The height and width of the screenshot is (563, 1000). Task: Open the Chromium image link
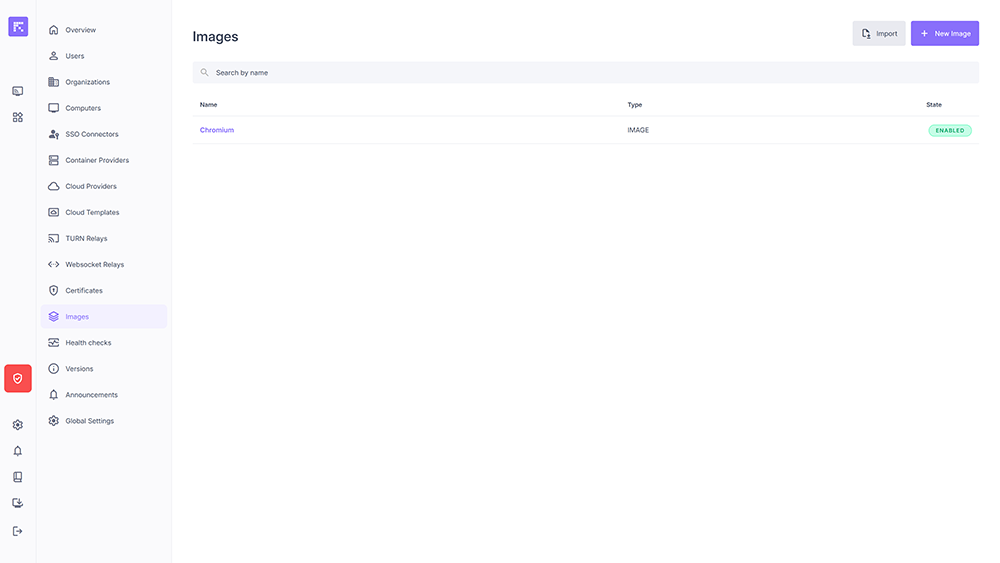coord(217,130)
